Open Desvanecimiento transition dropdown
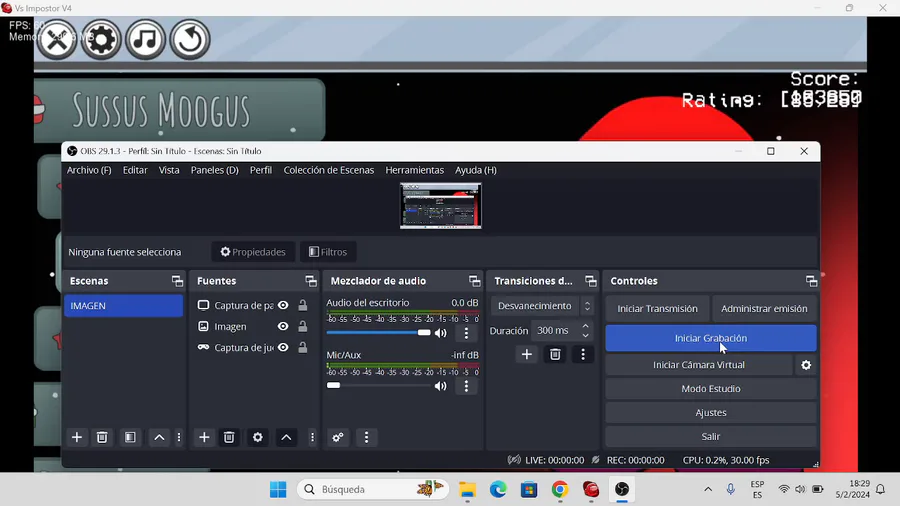The height and width of the screenshot is (506, 900). (542, 306)
